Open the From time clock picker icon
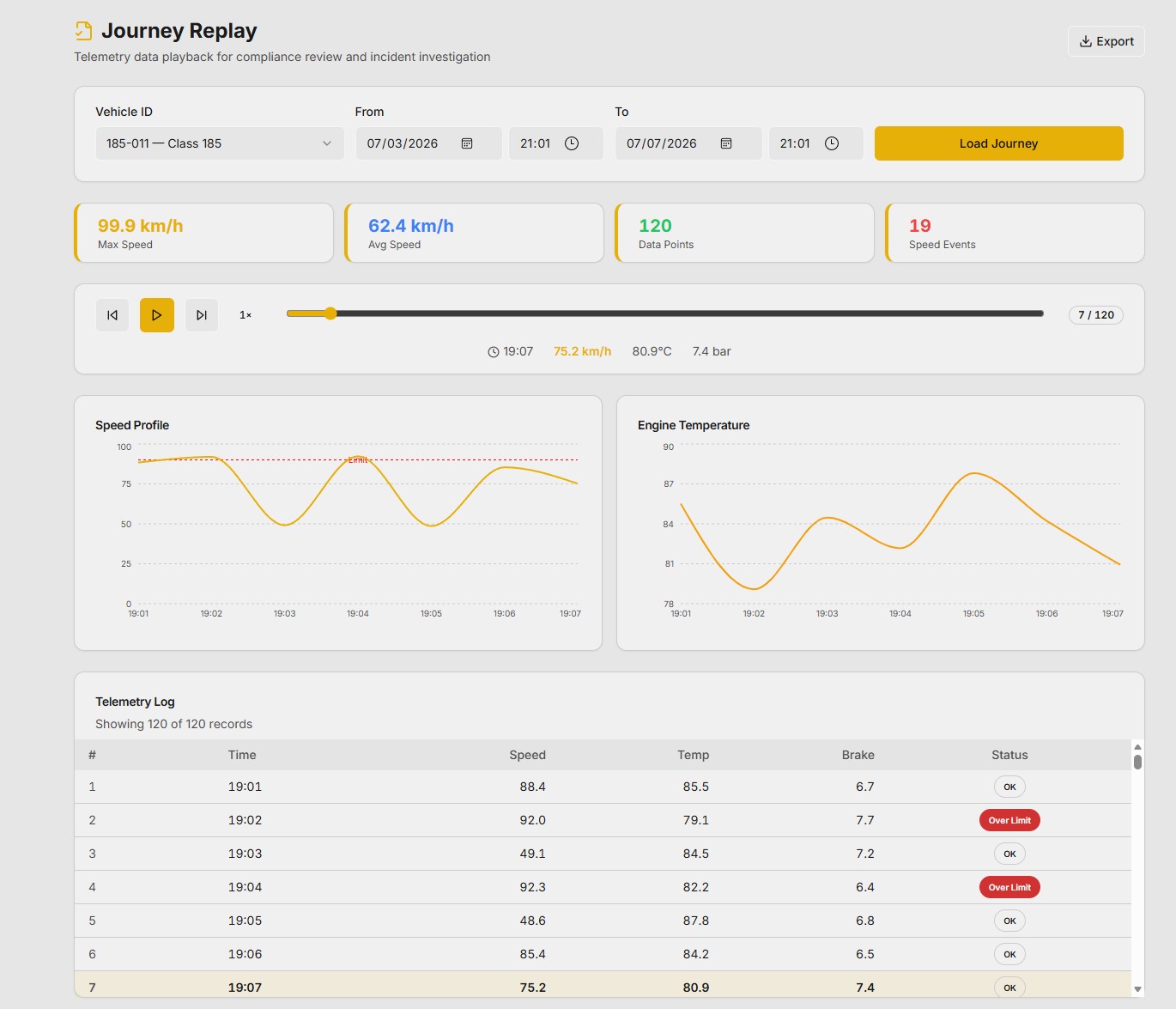This screenshot has height=1009, width=1176. [572, 143]
